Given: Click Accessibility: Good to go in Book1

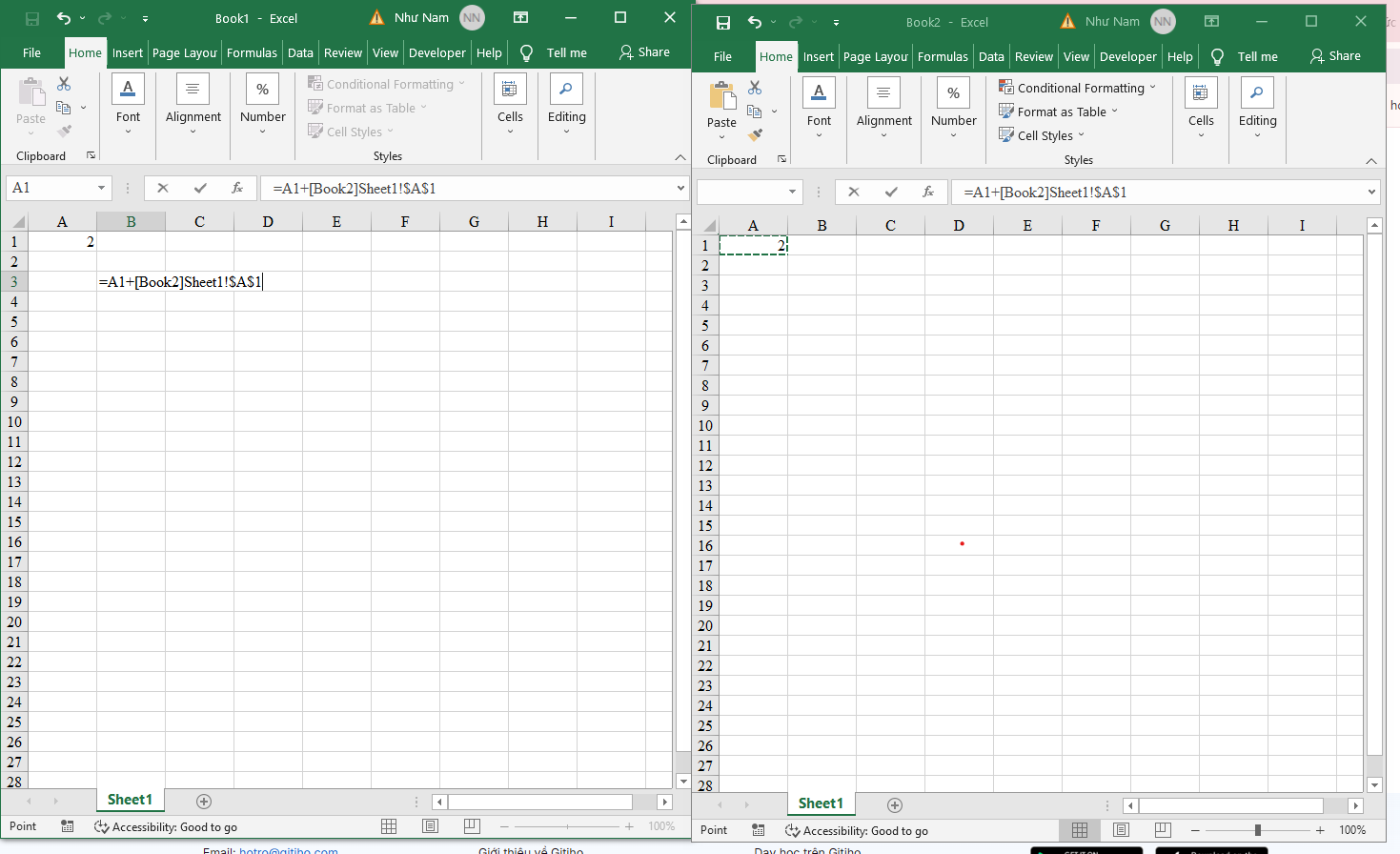Looking at the screenshot, I should pyautogui.click(x=166, y=827).
